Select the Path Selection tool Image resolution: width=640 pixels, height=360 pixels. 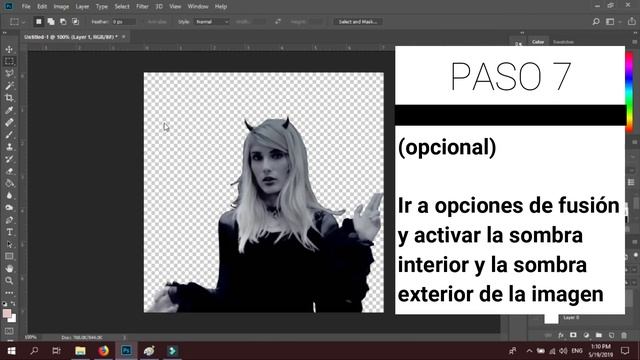click(9, 244)
